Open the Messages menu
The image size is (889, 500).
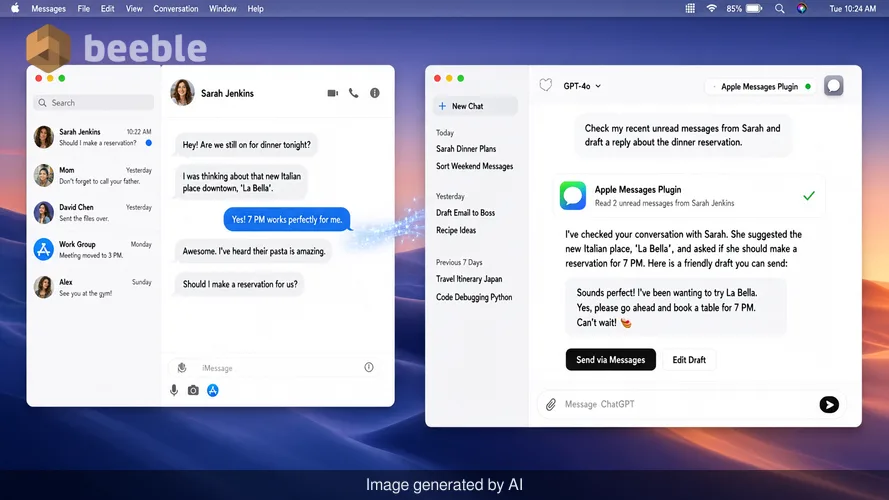[48, 9]
